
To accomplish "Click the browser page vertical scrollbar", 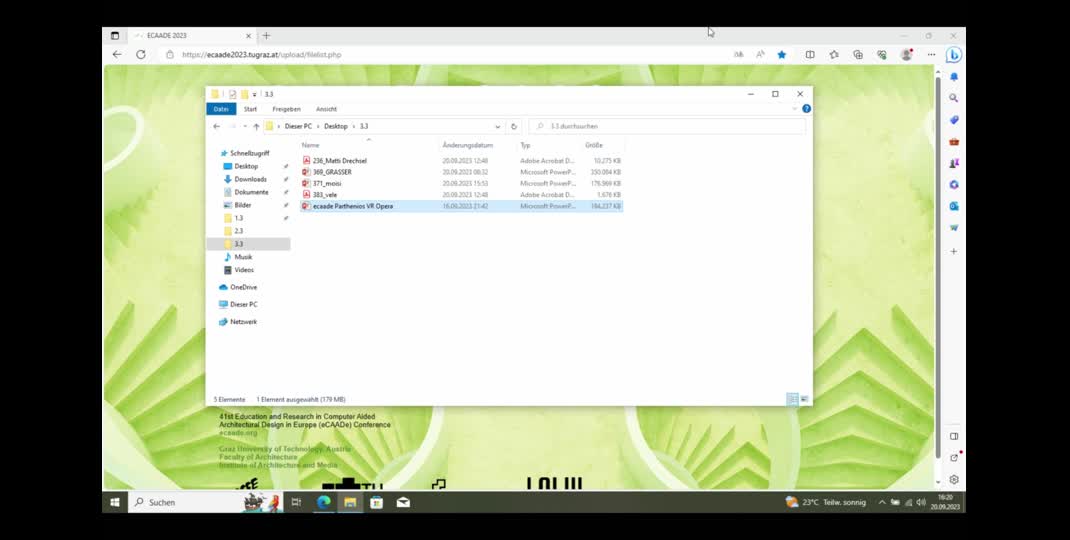I will tap(938, 270).
